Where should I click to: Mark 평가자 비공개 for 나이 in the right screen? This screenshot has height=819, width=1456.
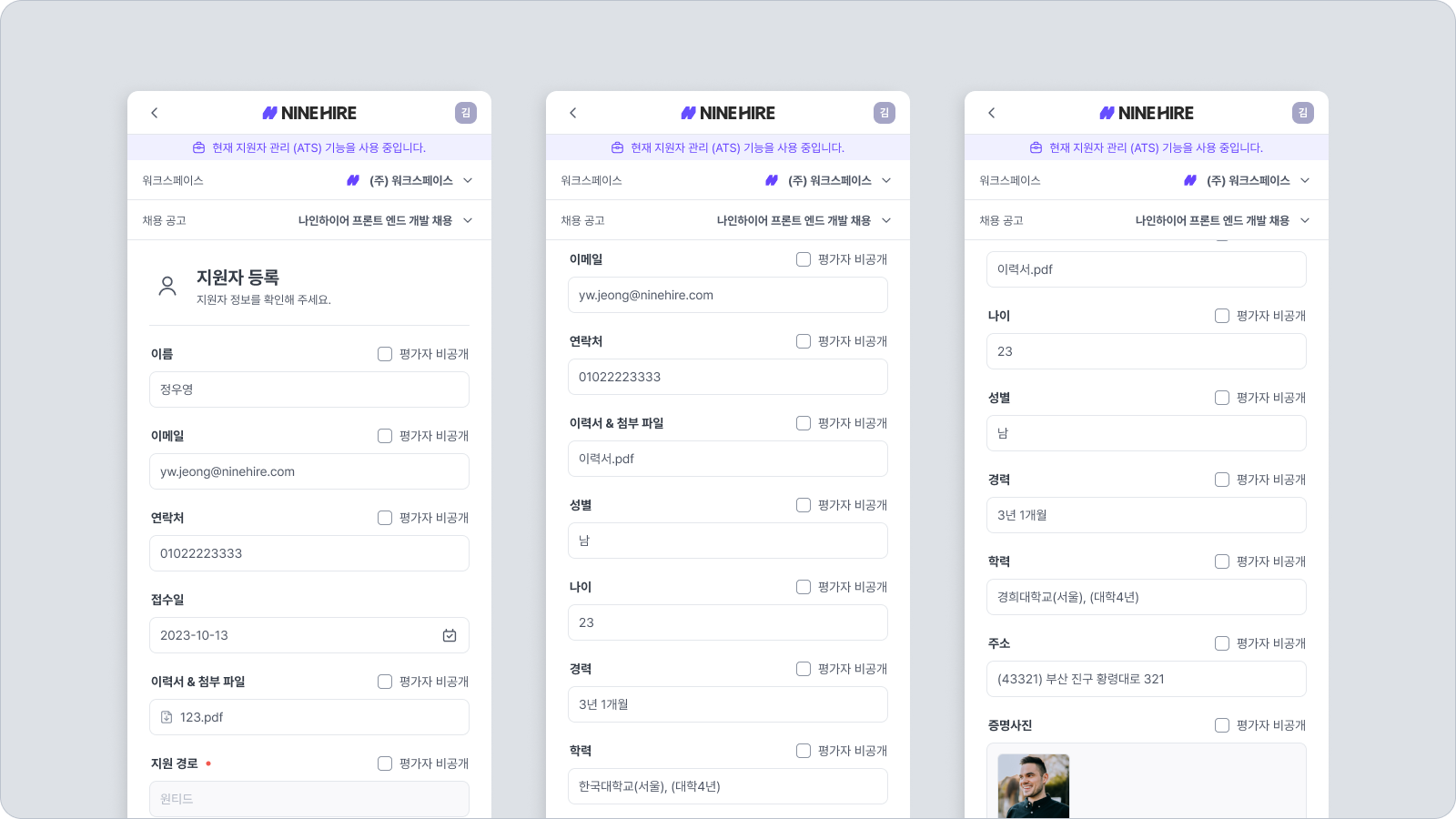[x=1222, y=316]
